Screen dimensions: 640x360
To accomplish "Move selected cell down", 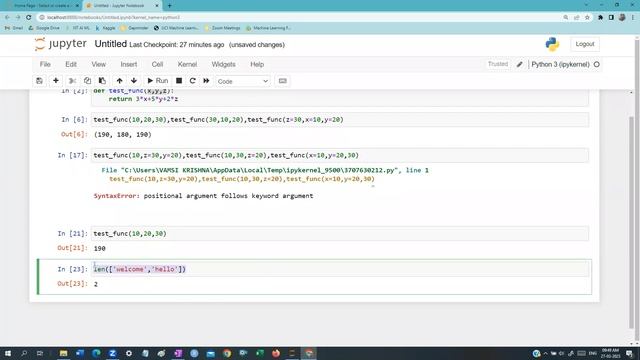I will point(134,81).
